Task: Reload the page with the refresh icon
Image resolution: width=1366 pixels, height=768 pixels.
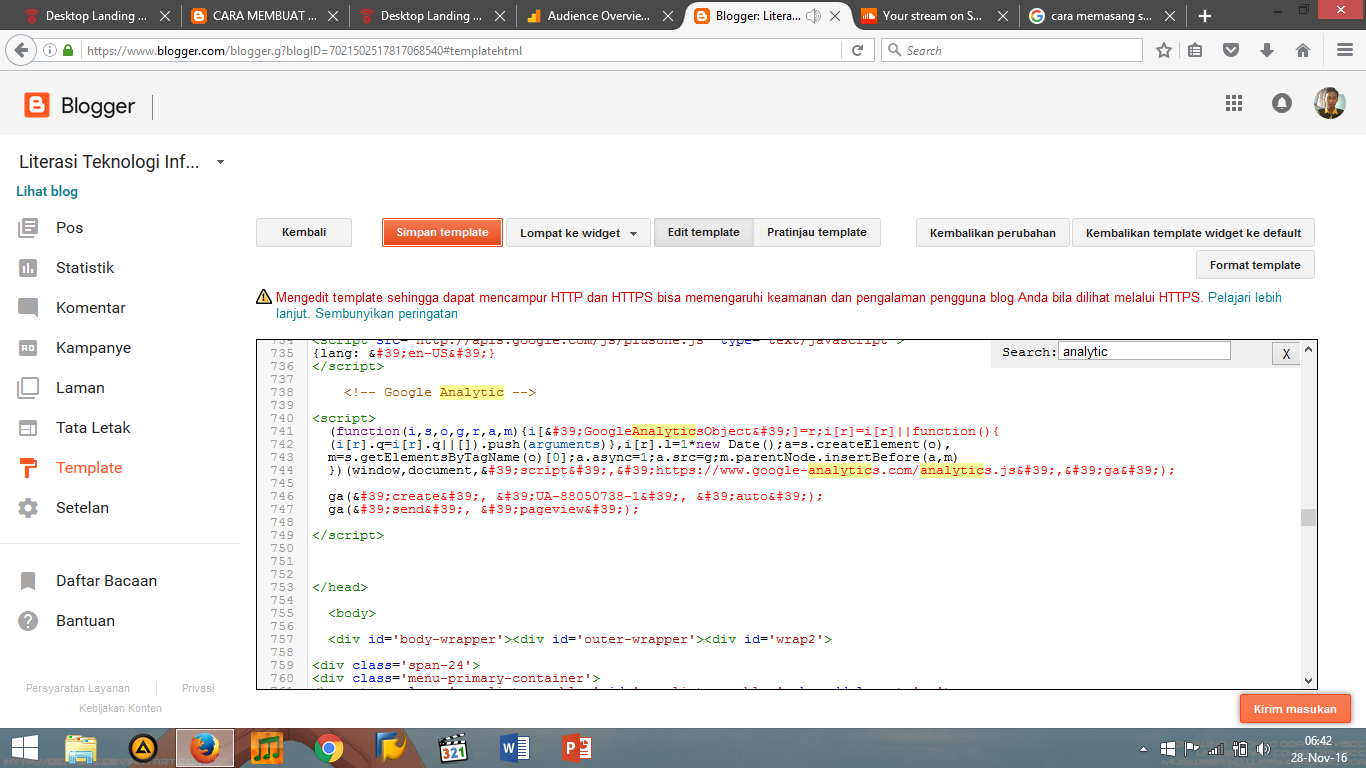Action: tap(857, 50)
